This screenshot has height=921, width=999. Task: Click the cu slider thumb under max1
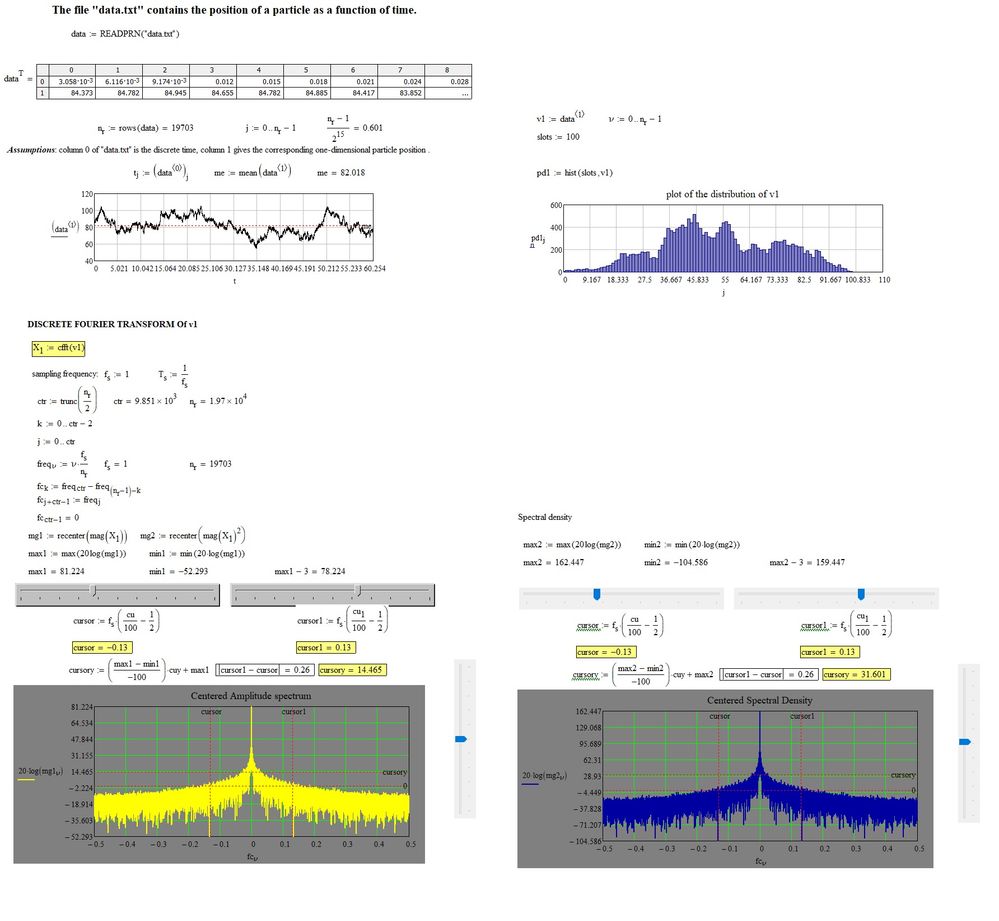(x=94, y=591)
